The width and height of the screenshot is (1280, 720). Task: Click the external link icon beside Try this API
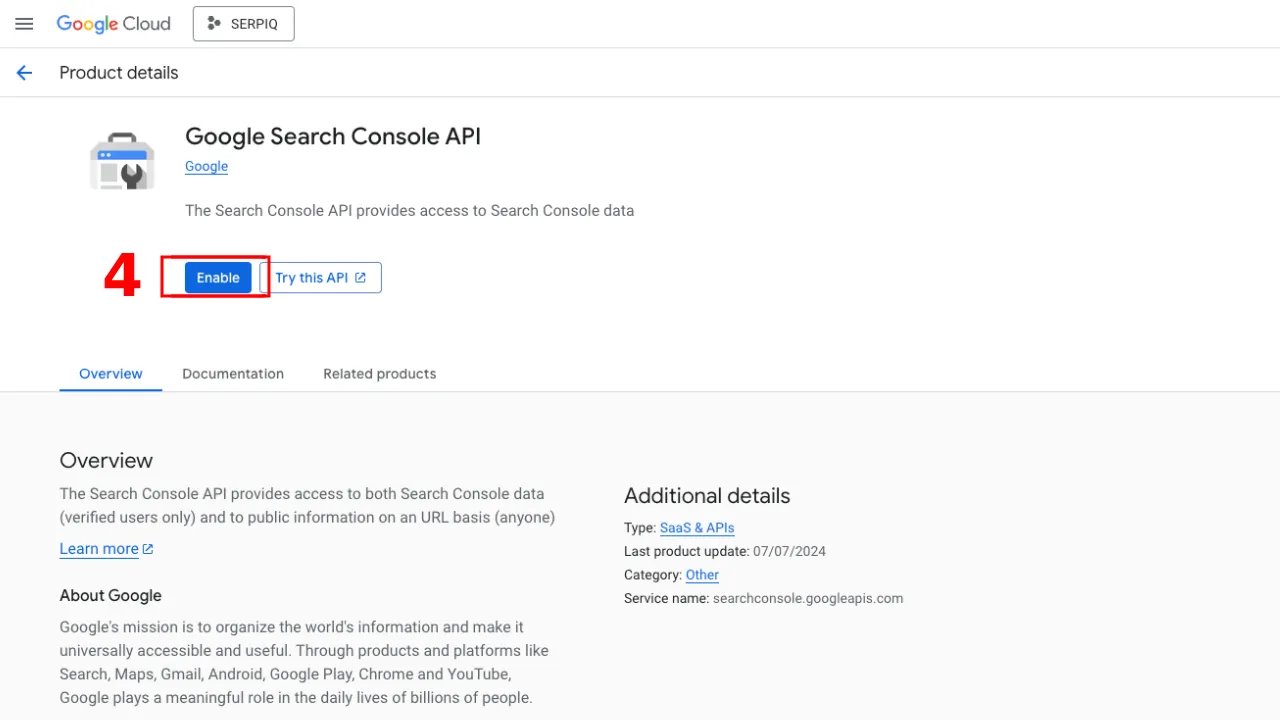[x=361, y=278]
